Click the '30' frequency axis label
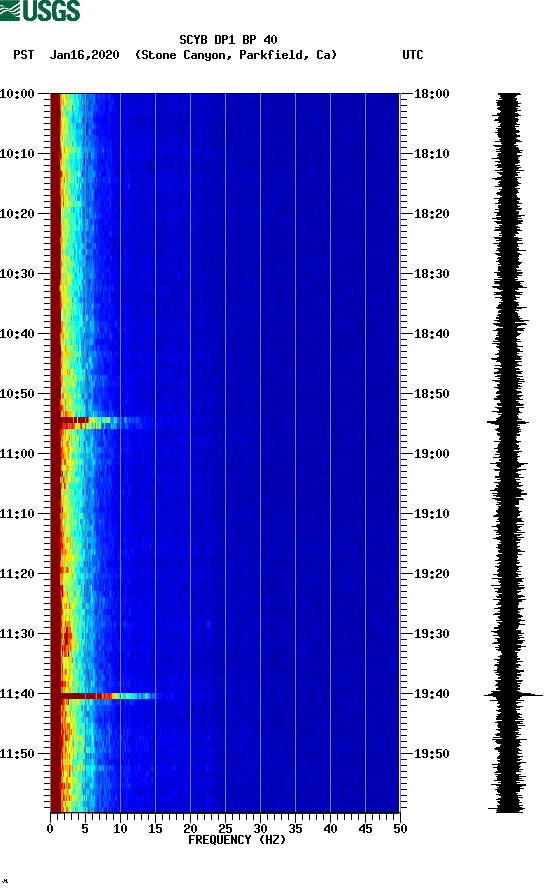The height and width of the screenshot is (892, 552). 261,828
